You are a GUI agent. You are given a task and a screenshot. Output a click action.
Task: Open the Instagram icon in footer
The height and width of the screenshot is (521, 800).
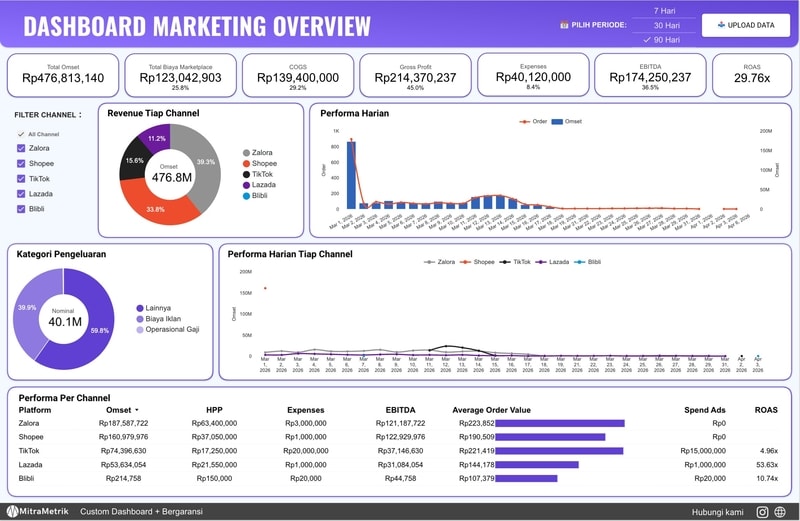[x=762, y=512]
